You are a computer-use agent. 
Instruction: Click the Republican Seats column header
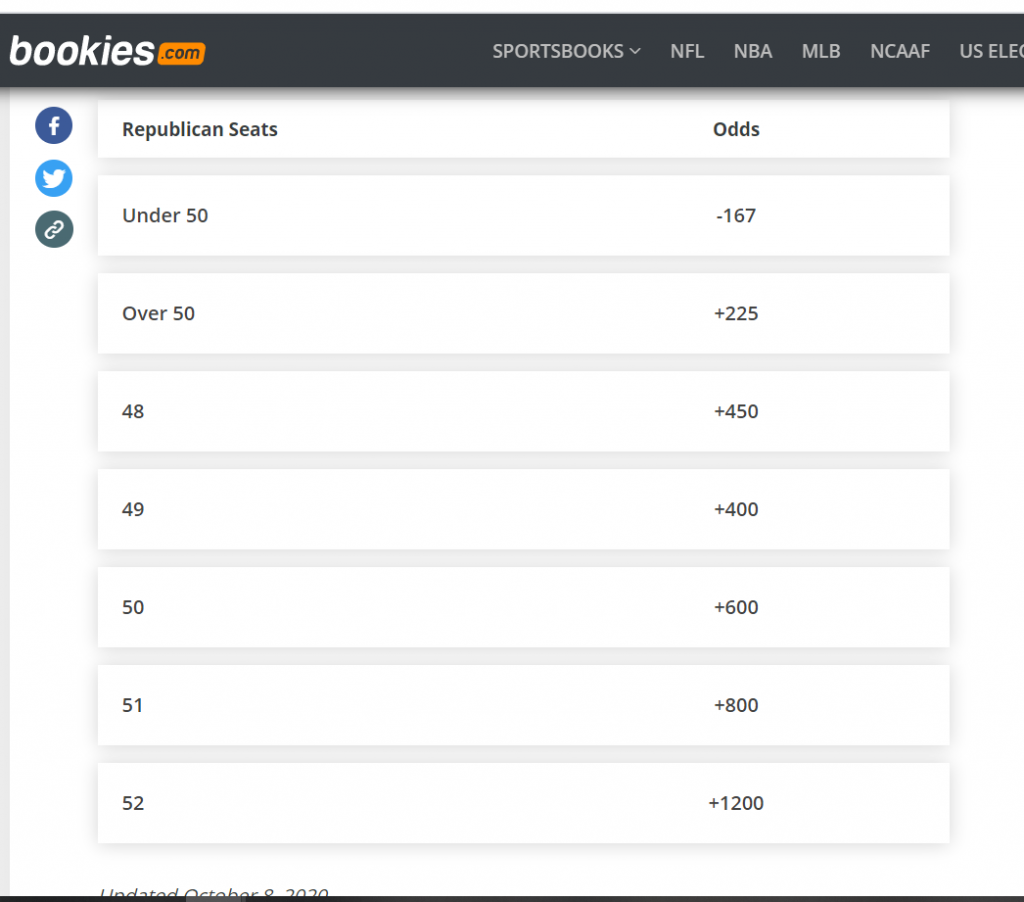point(200,129)
